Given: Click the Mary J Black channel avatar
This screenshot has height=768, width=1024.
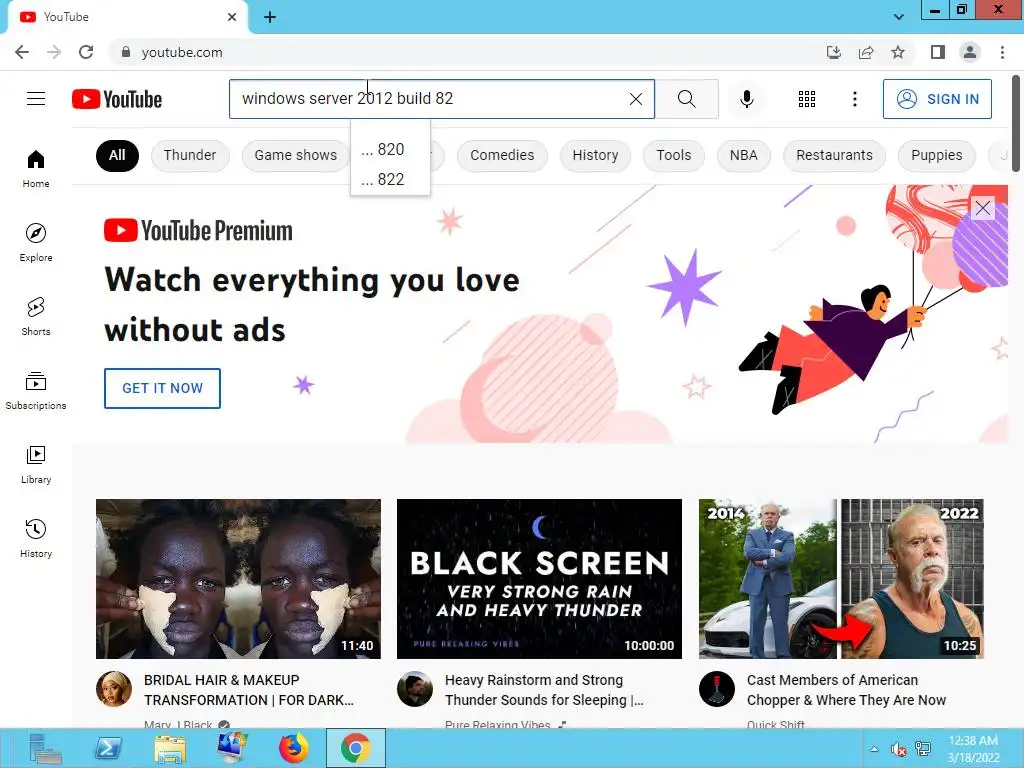Looking at the screenshot, I should 114,689.
